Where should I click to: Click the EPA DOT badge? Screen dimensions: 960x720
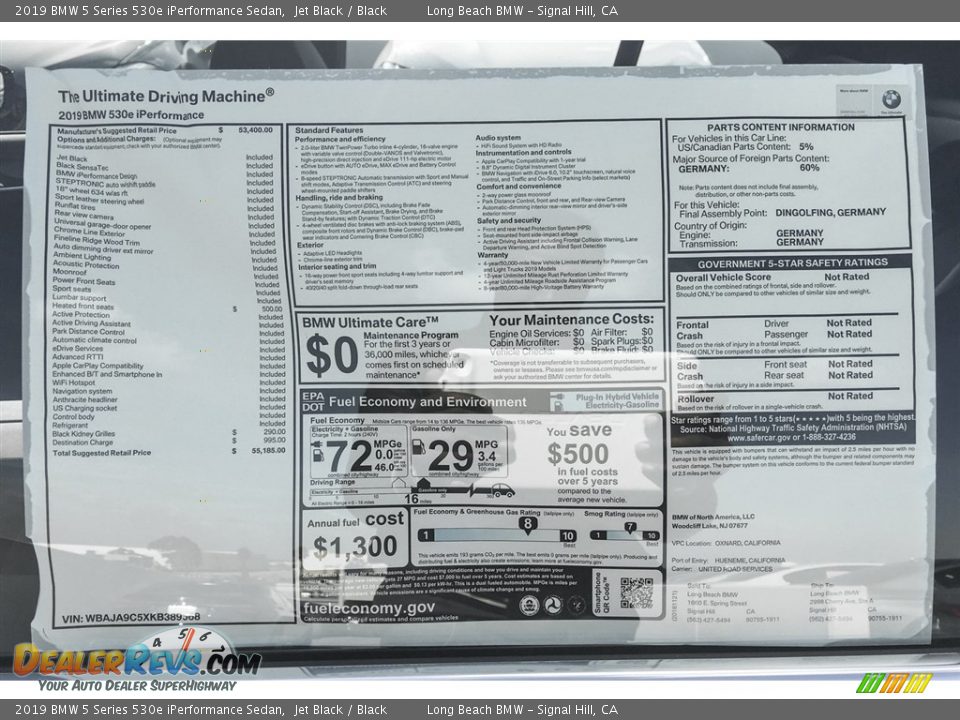313,402
